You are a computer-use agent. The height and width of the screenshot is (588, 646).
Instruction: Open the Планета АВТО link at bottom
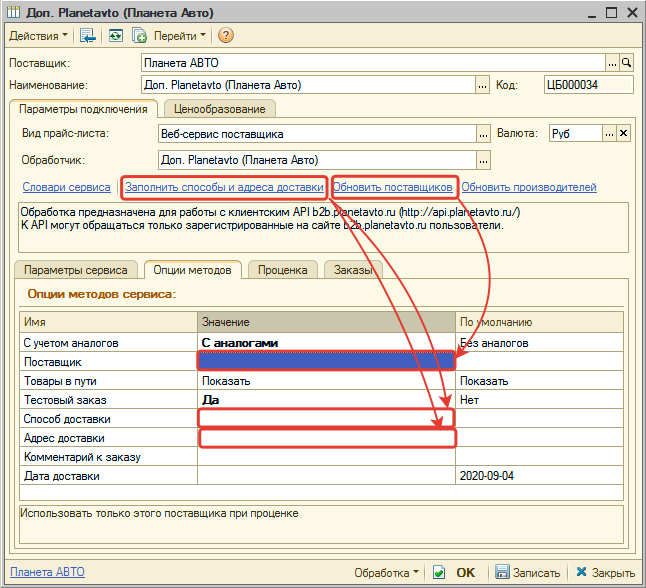point(47,572)
